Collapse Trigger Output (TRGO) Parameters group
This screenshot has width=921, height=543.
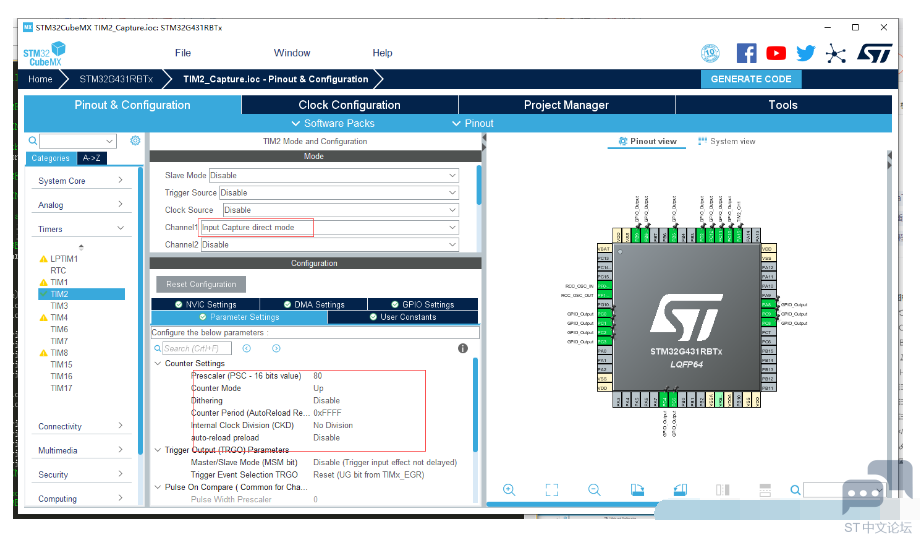click(x=157, y=450)
